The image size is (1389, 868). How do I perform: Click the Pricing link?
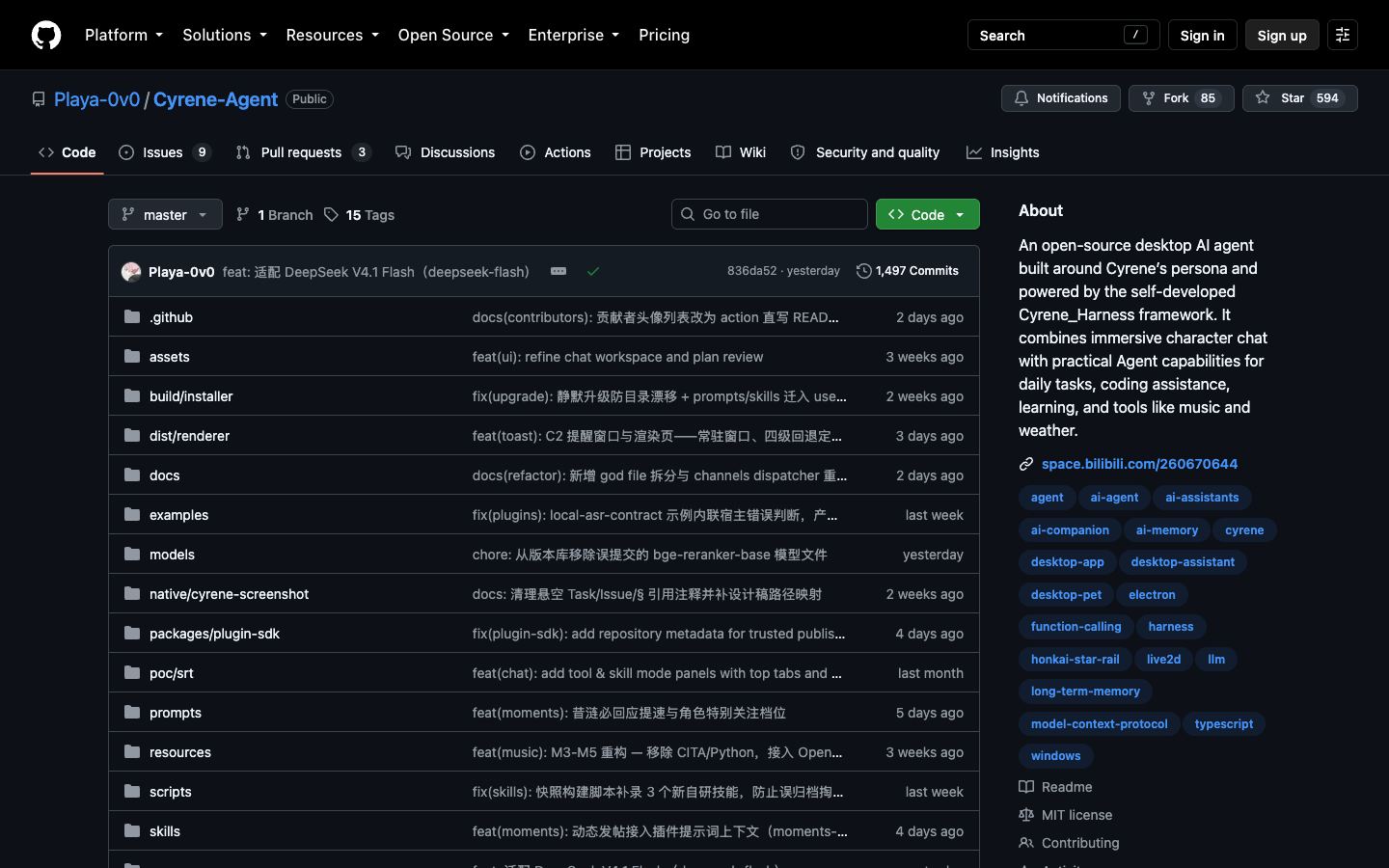pyautogui.click(x=664, y=35)
